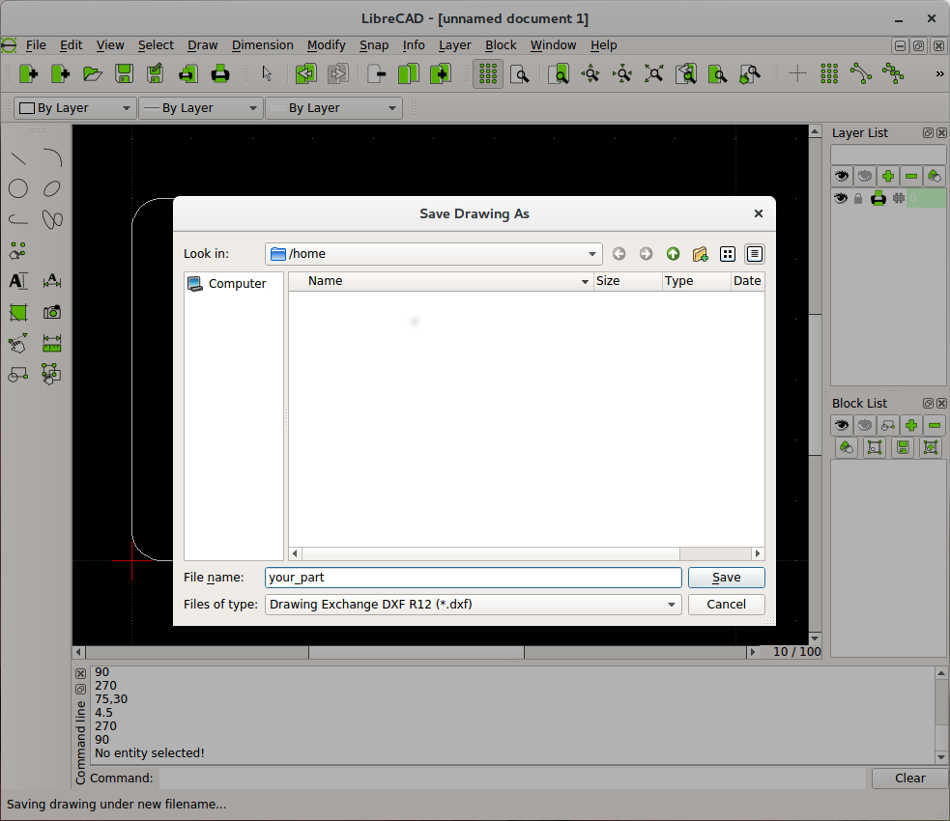Screen dimensions: 950x821
Task: Click the Undo toolbar icon
Action: point(306,74)
